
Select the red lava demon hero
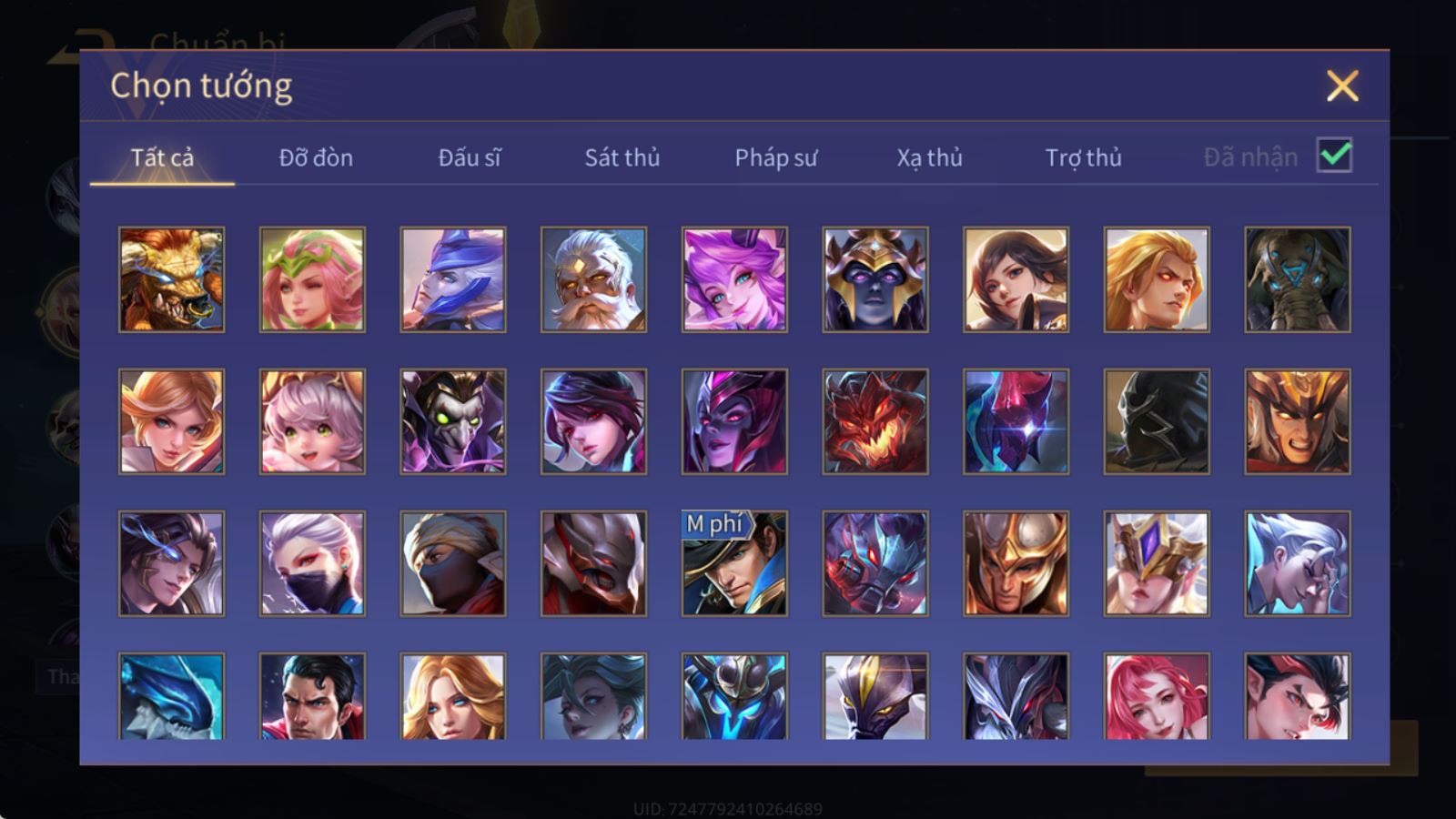[x=875, y=421]
